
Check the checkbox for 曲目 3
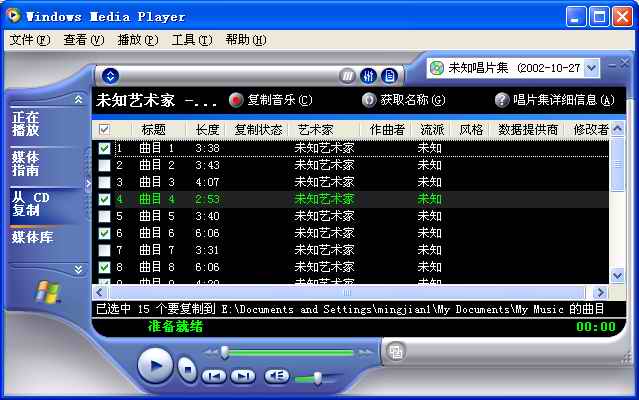[104, 182]
